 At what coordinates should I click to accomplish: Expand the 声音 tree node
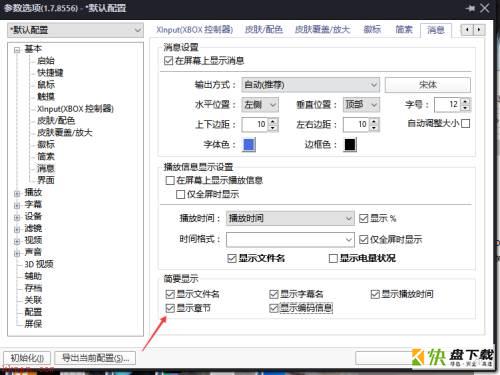coord(17,253)
